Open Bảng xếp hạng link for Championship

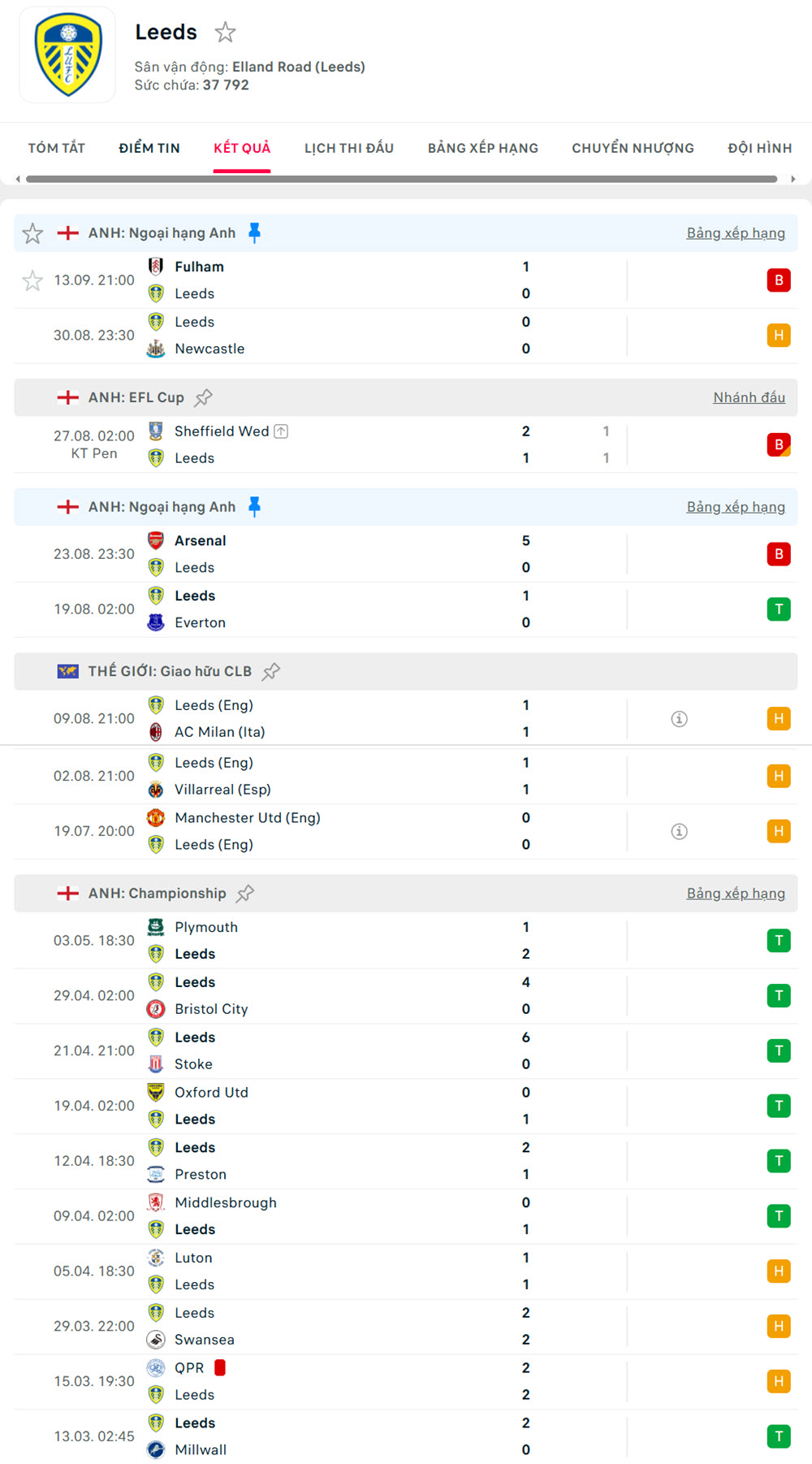pyautogui.click(x=736, y=894)
